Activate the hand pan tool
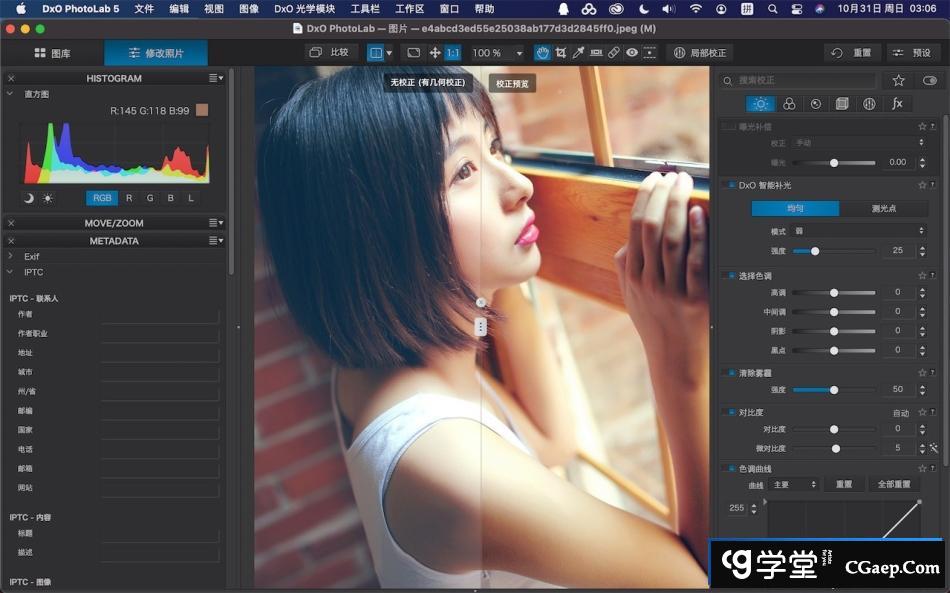 pyautogui.click(x=542, y=53)
